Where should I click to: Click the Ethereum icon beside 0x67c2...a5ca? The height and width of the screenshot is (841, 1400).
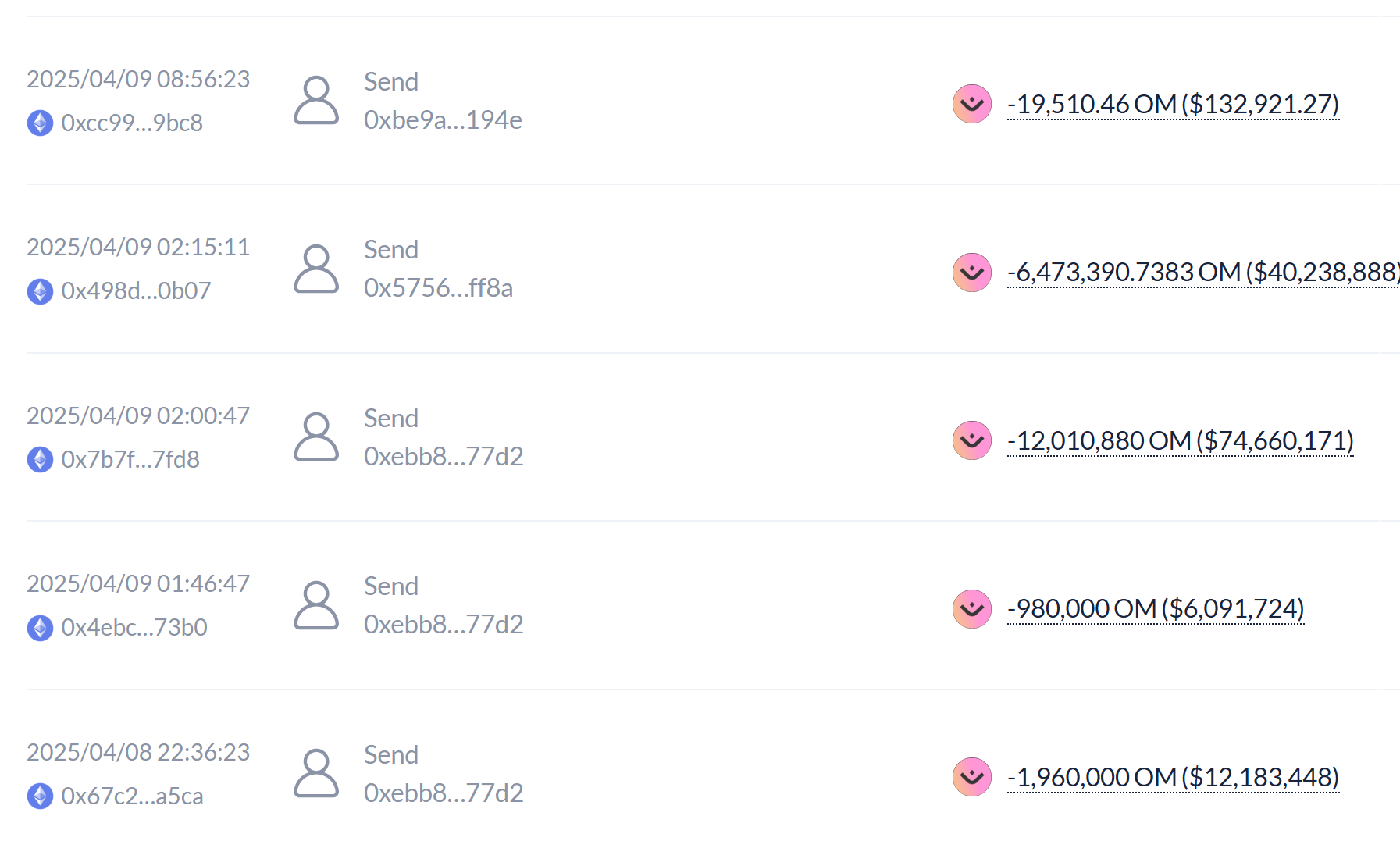coord(40,796)
